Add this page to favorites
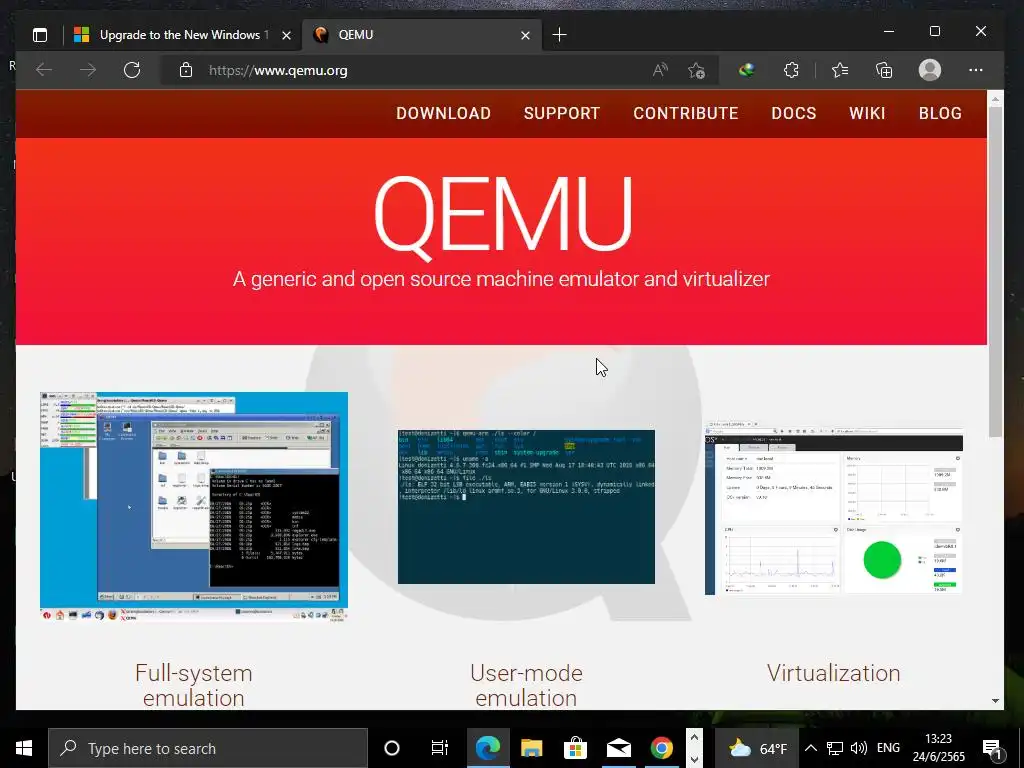This screenshot has width=1024, height=768. [697, 70]
